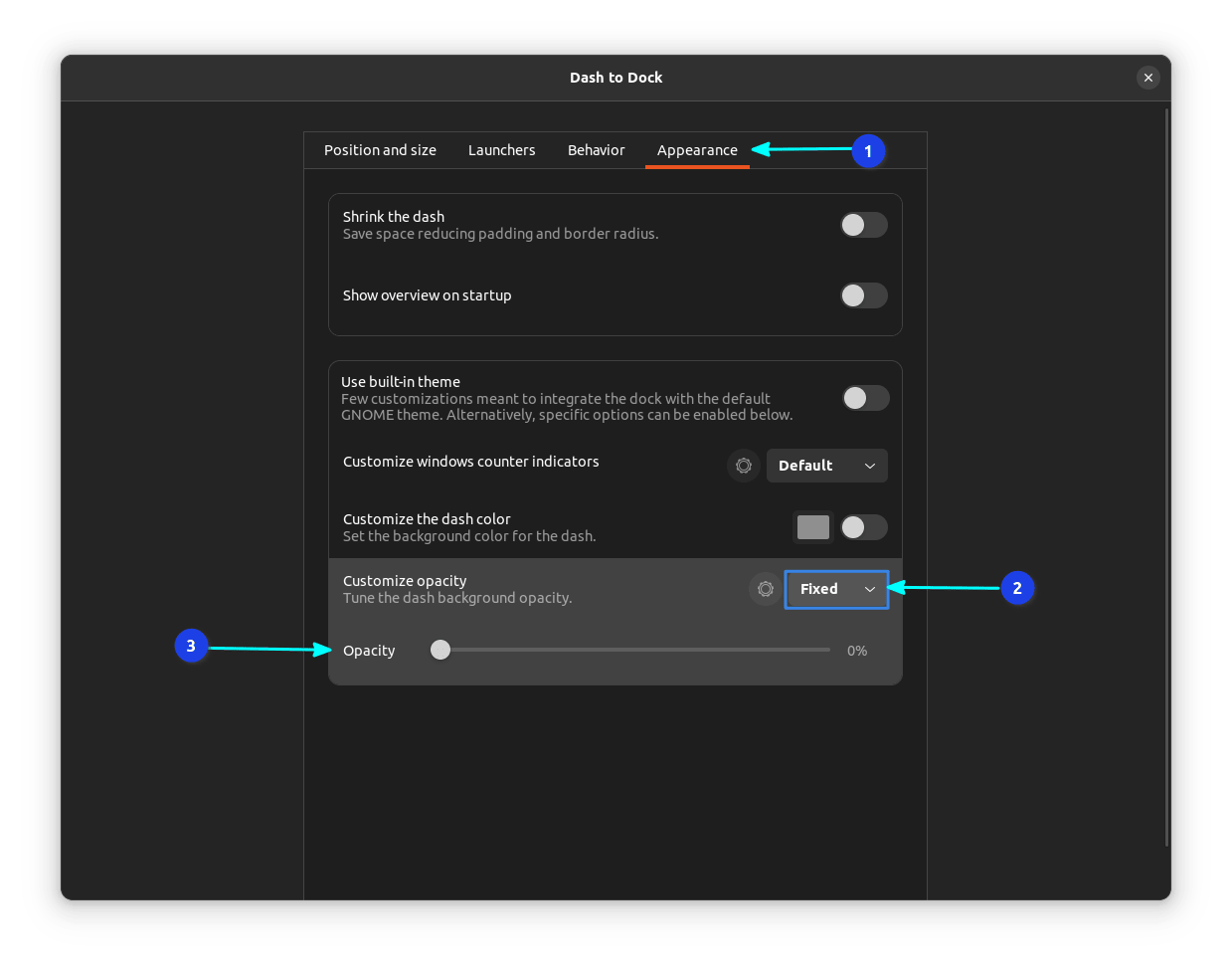
Task: Open the Launchers tab
Action: [x=501, y=150]
